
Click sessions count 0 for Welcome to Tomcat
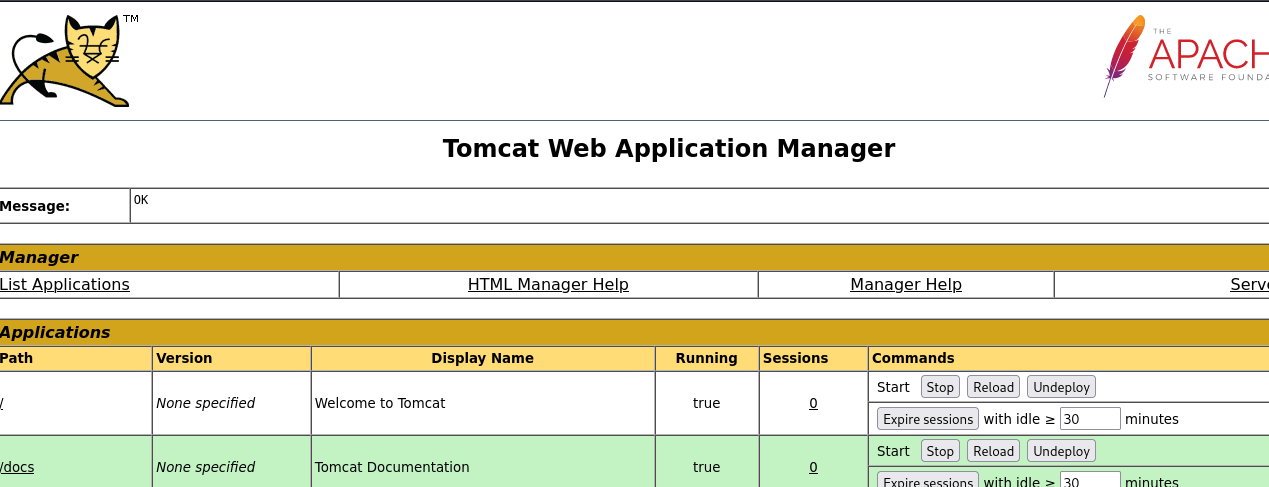[813, 403]
